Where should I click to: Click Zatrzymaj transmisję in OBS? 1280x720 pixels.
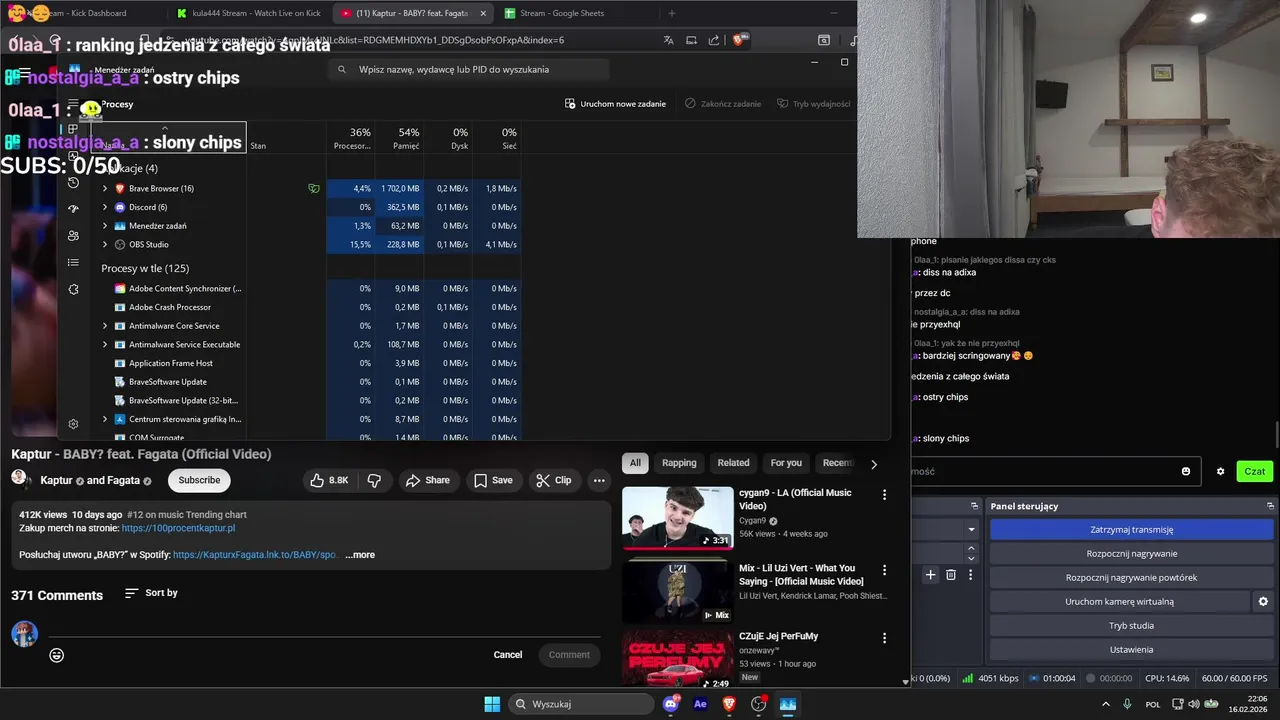[1132, 530]
